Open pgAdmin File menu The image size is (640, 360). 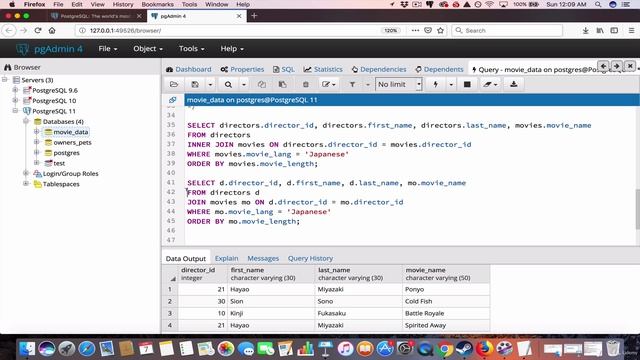pos(108,49)
